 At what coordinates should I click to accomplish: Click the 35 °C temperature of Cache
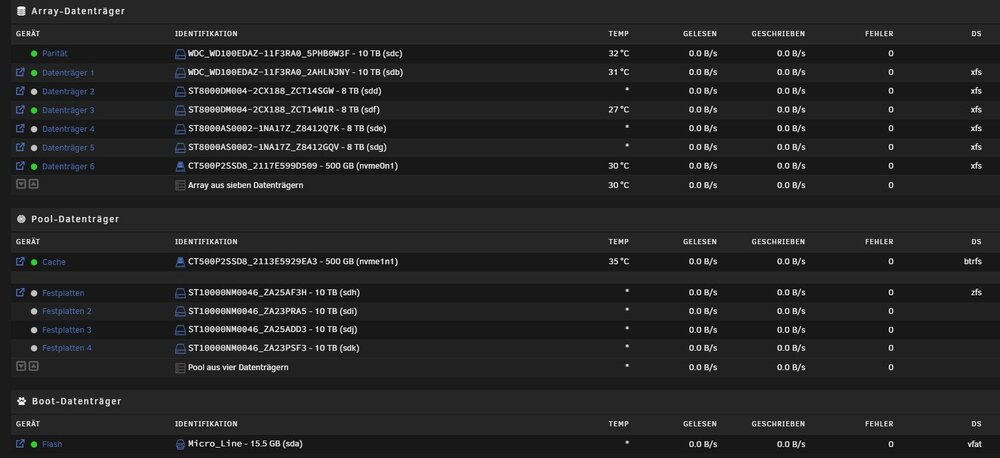pos(619,262)
